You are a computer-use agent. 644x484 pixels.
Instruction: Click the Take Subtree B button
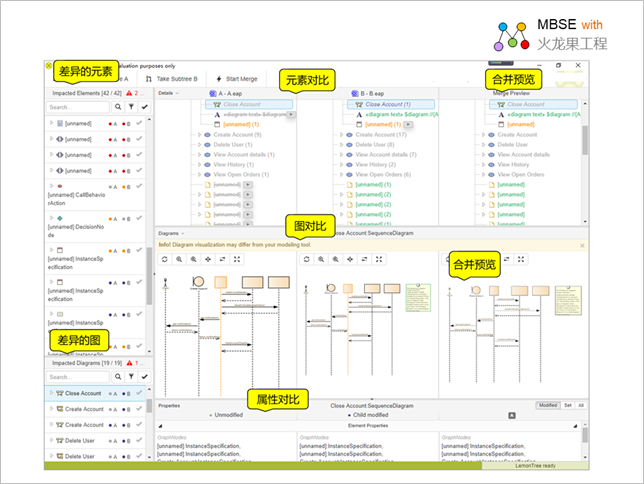(x=173, y=78)
